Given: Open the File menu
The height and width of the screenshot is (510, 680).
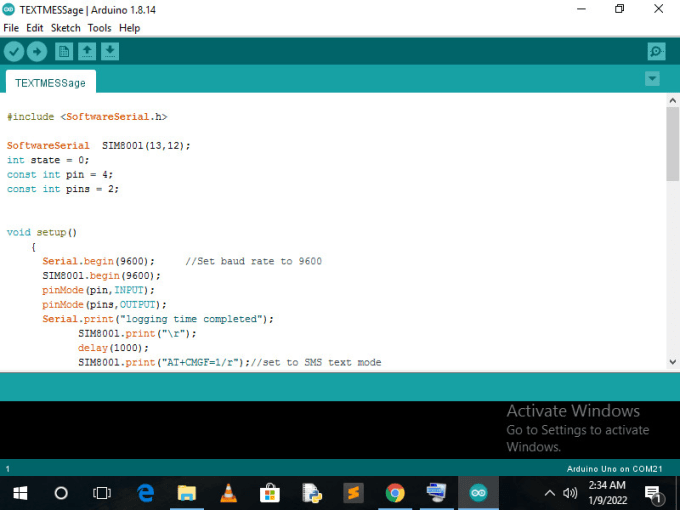Looking at the screenshot, I should tap(11, 28).
